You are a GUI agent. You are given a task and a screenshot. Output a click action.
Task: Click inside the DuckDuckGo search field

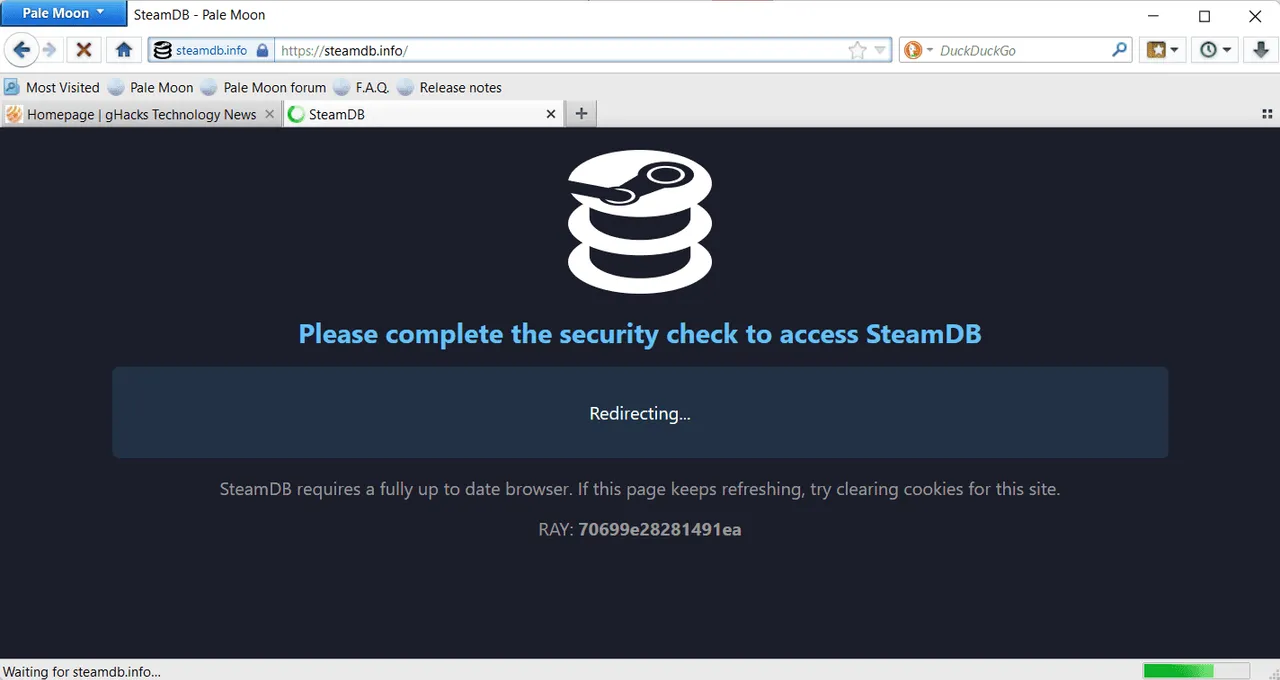[1023, 50]
